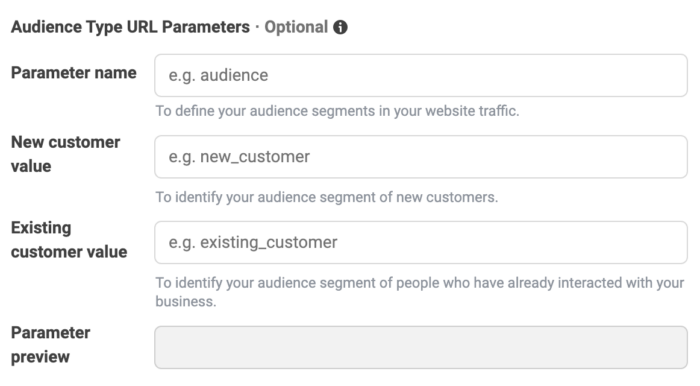Select the helper text about new customers
The width and height of the screenshot is (700, 386).
(326, 197)
